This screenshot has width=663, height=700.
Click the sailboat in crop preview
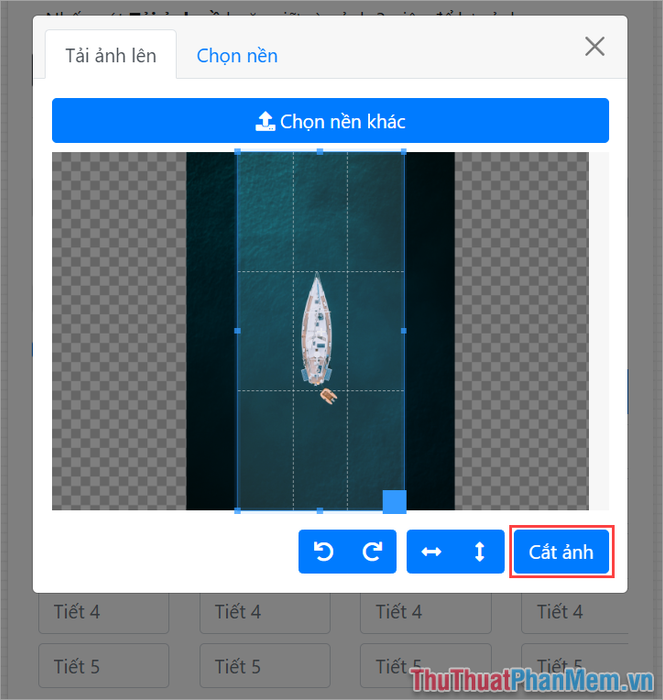(317, 329)
